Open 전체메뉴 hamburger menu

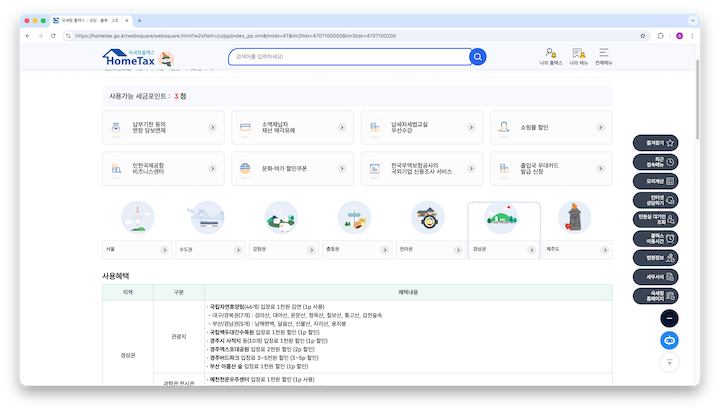603,56
